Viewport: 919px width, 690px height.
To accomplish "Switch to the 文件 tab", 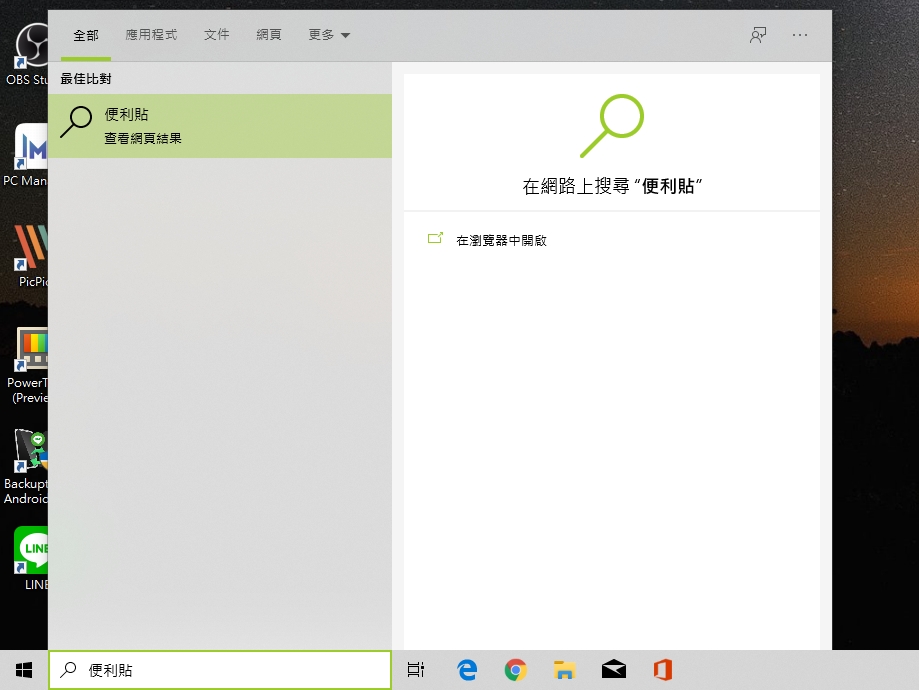I will click(217, 35).
